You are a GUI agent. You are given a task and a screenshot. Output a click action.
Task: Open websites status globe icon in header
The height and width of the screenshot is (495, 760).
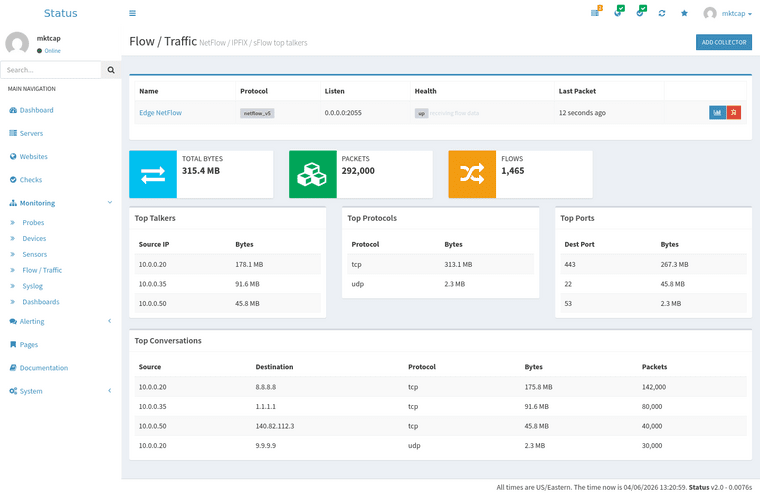(619, 12)
